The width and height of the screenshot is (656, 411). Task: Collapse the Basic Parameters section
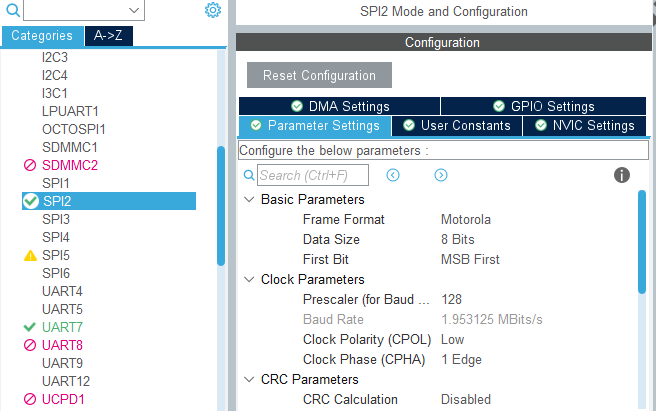(x=249, y=200)
